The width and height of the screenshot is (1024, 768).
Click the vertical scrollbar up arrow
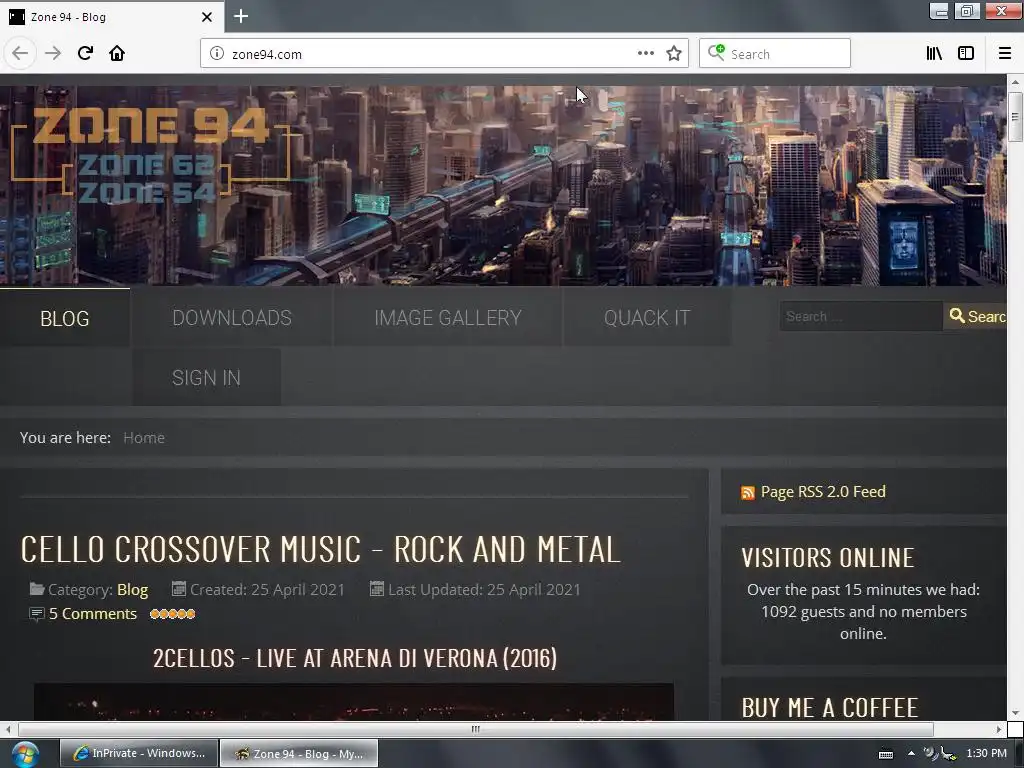tap(1015, 82)
